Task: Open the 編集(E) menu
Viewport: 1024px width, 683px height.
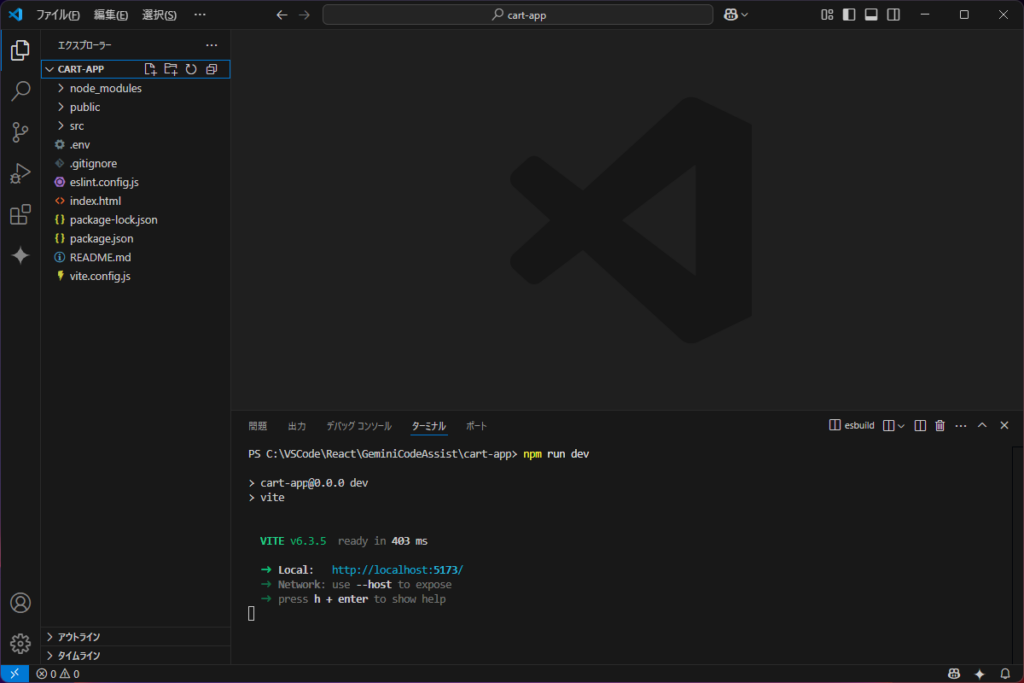Action: 110,14
